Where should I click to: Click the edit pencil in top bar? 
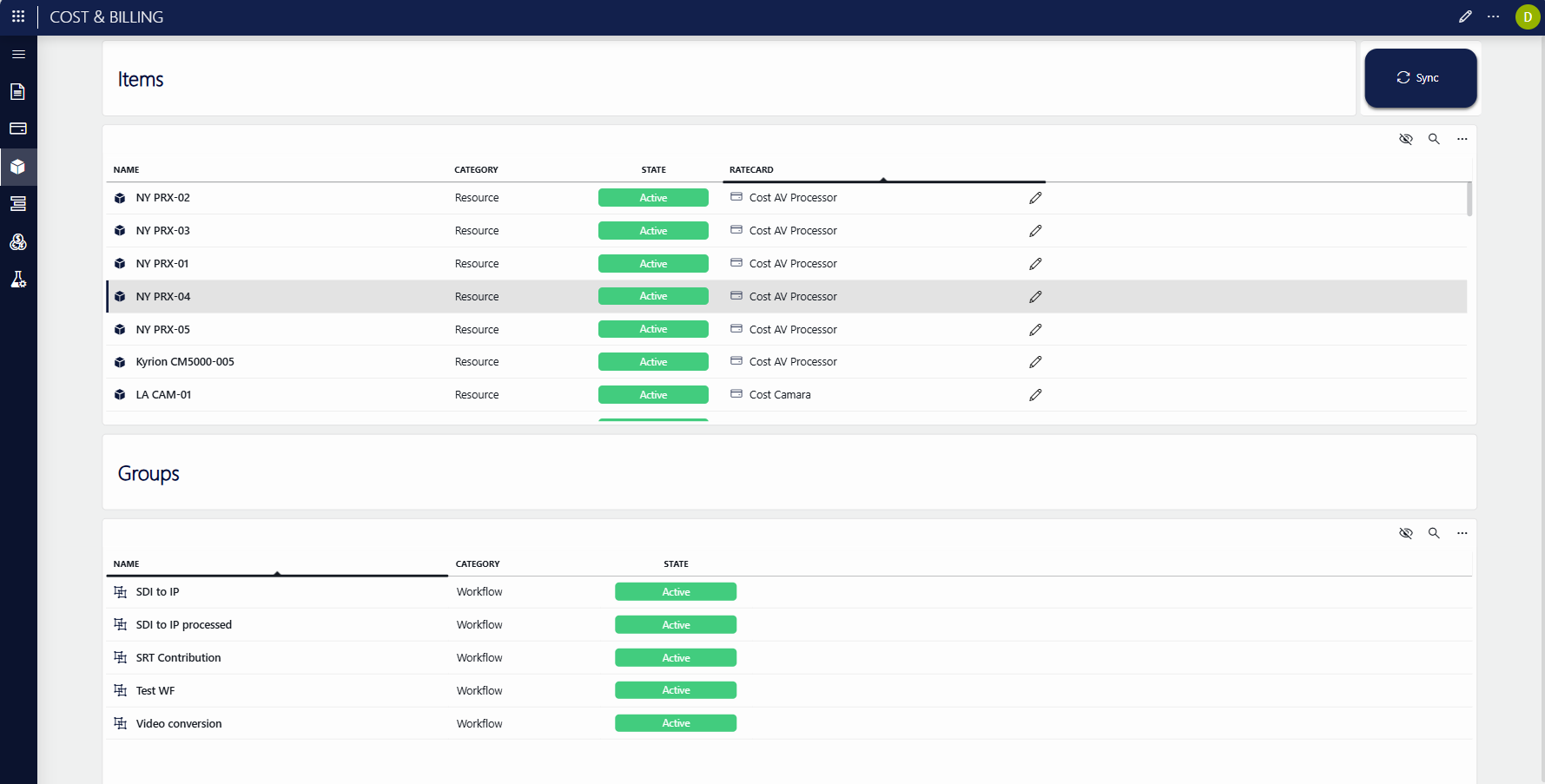coord(1465,16)
